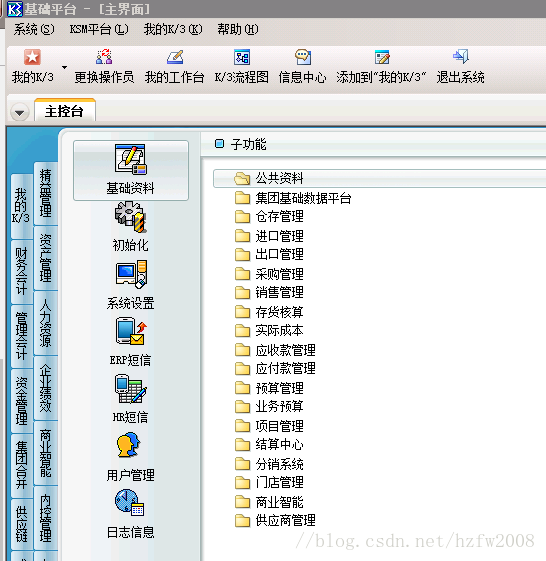Open the 出口管理 folder
546x561 pixels.
[269, 254]
